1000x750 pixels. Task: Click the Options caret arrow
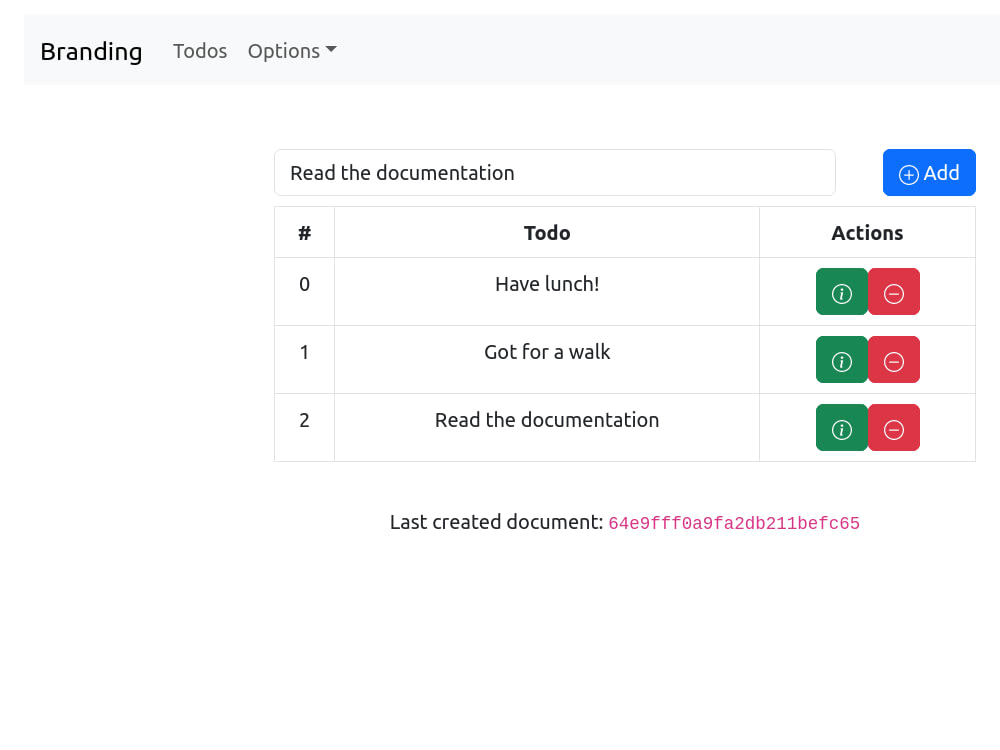[331, 49]
